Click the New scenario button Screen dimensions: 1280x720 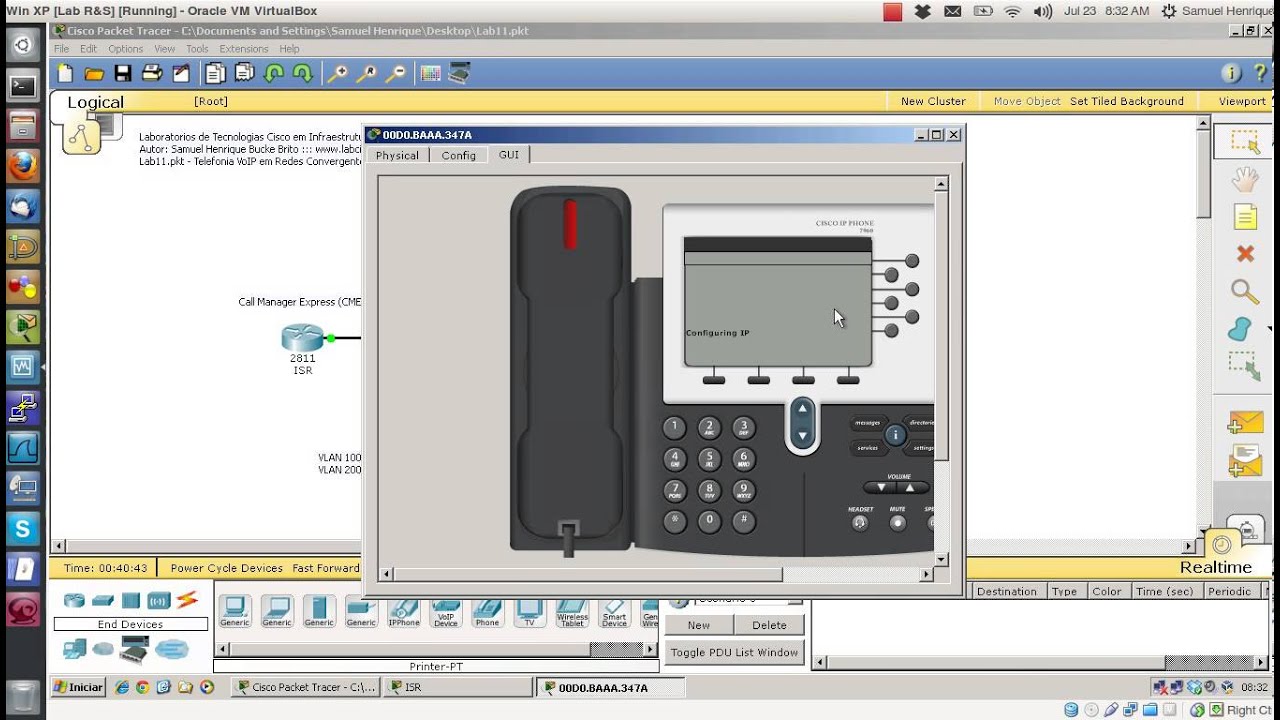699,625
